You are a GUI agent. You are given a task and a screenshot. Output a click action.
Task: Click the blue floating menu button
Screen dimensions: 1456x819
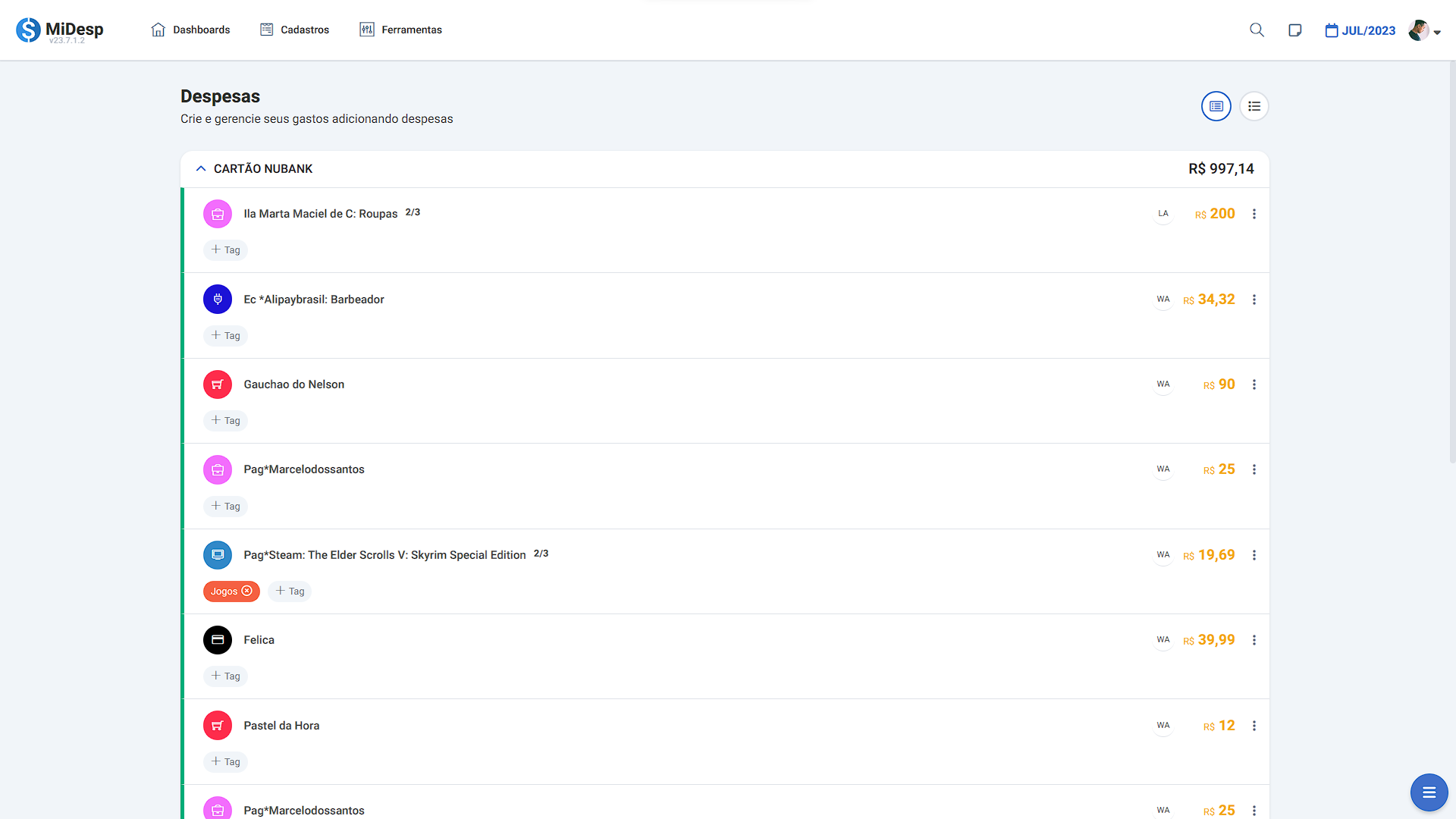click(1429, 792)
